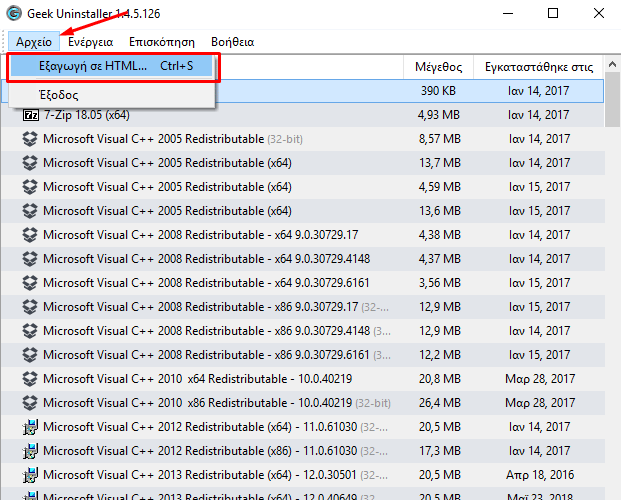The width and height of the screenshot is (621, 500).
Task: Select Visual C++ 2013 Redistributable (x64) 12.0.30501
Action: tap(303, 475)
